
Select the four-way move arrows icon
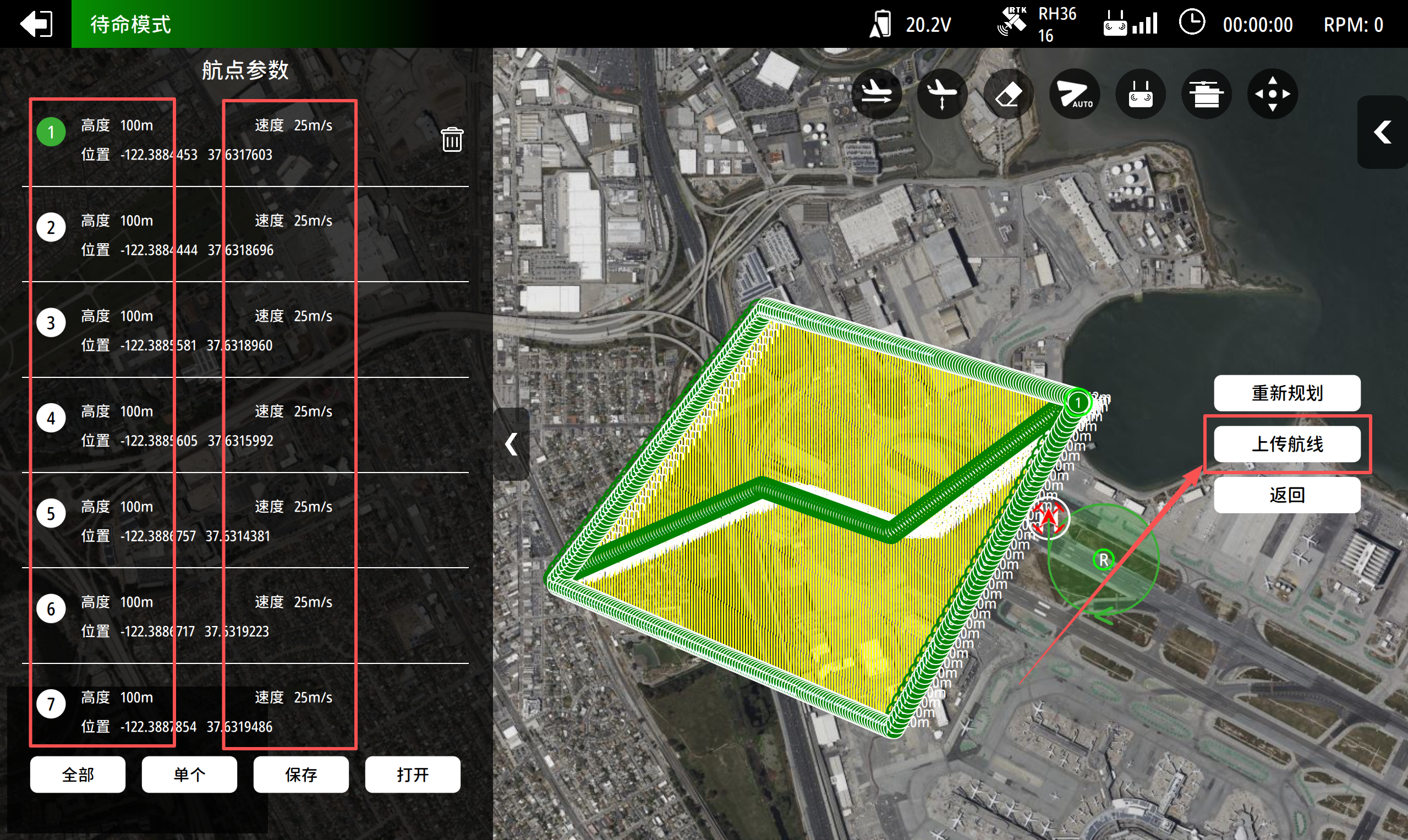click(1272, 94)
